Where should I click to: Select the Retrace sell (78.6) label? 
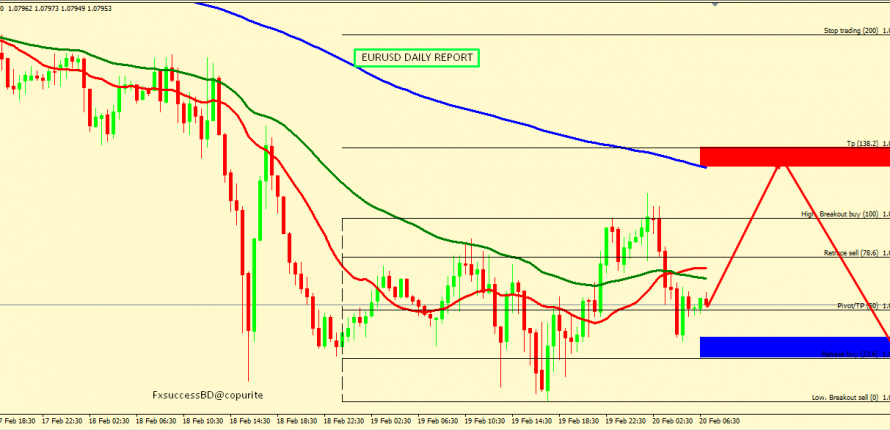tap(854, 253)
